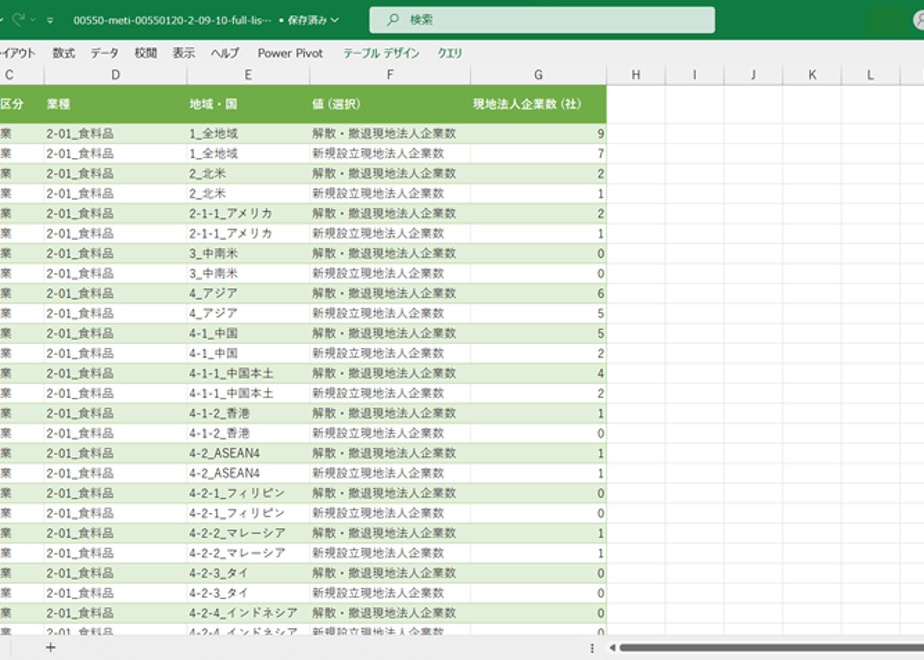This screenshot has width=924, height=660.
Task: Select 2-1-1_アメリカ in the 解散・撤退 row
Action: [x=248, y=213]
